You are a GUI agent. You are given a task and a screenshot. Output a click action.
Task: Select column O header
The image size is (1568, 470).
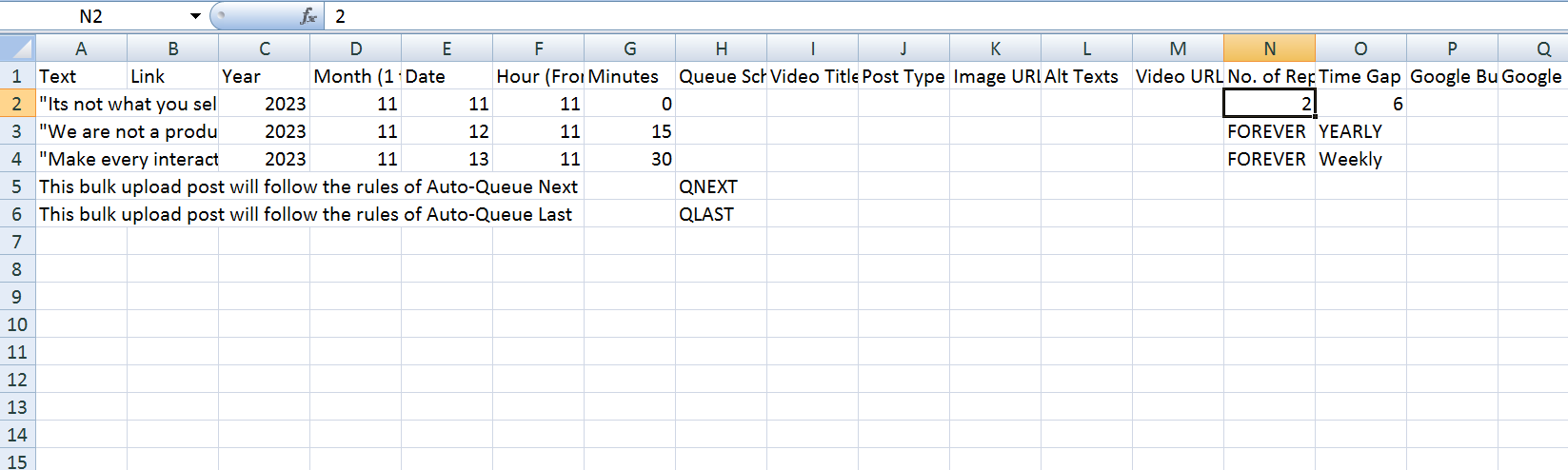coord(1360,49)
